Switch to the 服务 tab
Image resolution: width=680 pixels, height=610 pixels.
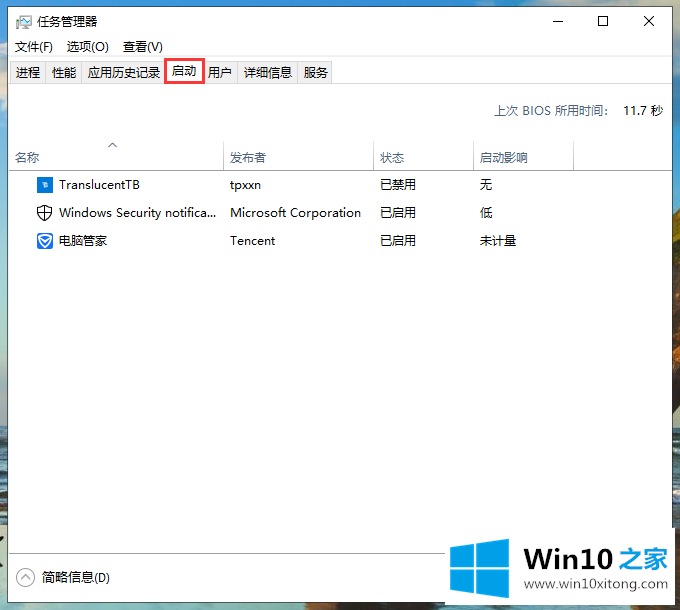click(x=316, y=72)
